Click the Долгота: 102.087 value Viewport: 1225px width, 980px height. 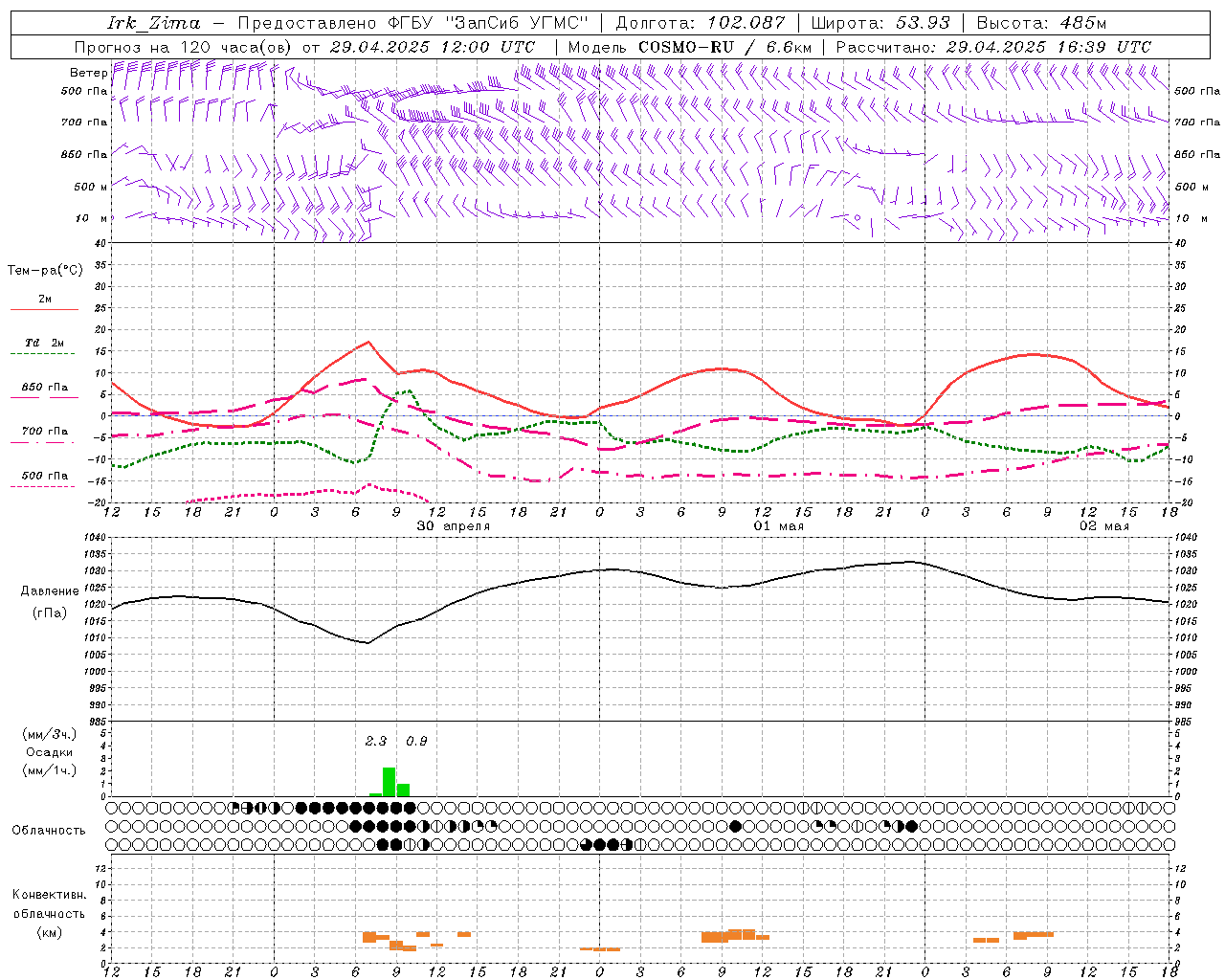coord(701,23)
